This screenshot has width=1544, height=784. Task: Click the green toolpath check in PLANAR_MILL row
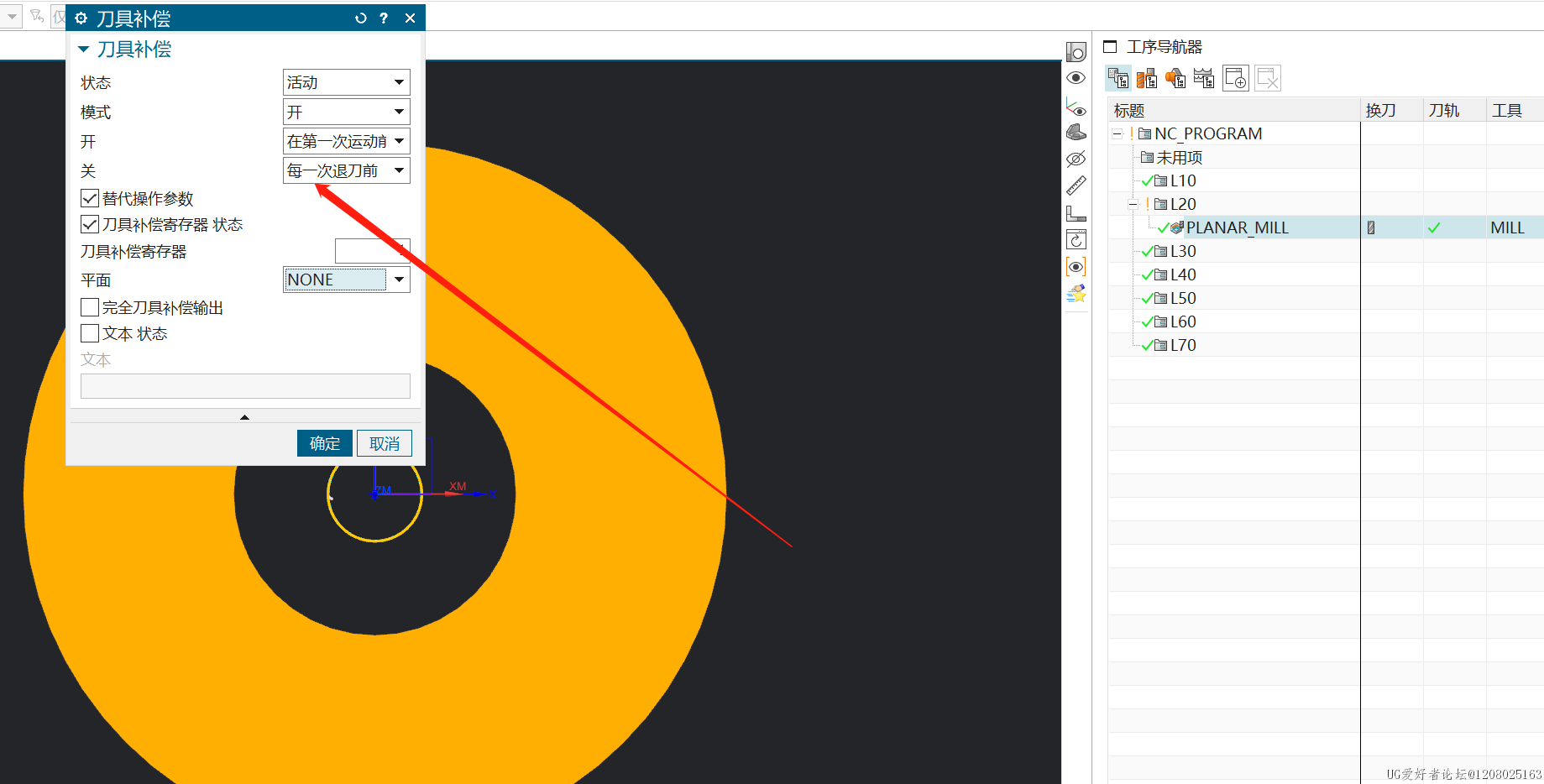[1434, 227]
